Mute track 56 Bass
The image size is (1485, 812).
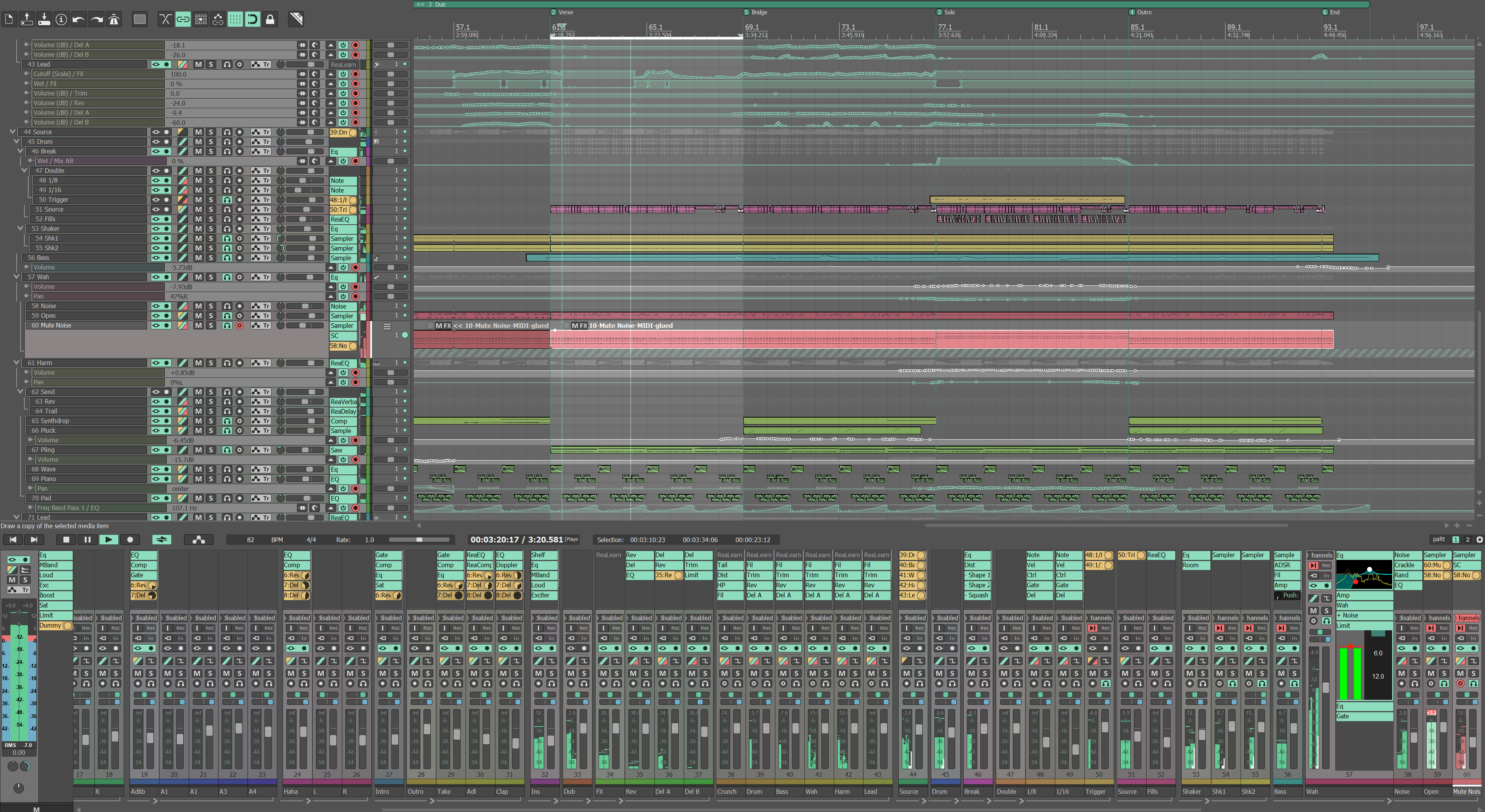coord(198,258)
